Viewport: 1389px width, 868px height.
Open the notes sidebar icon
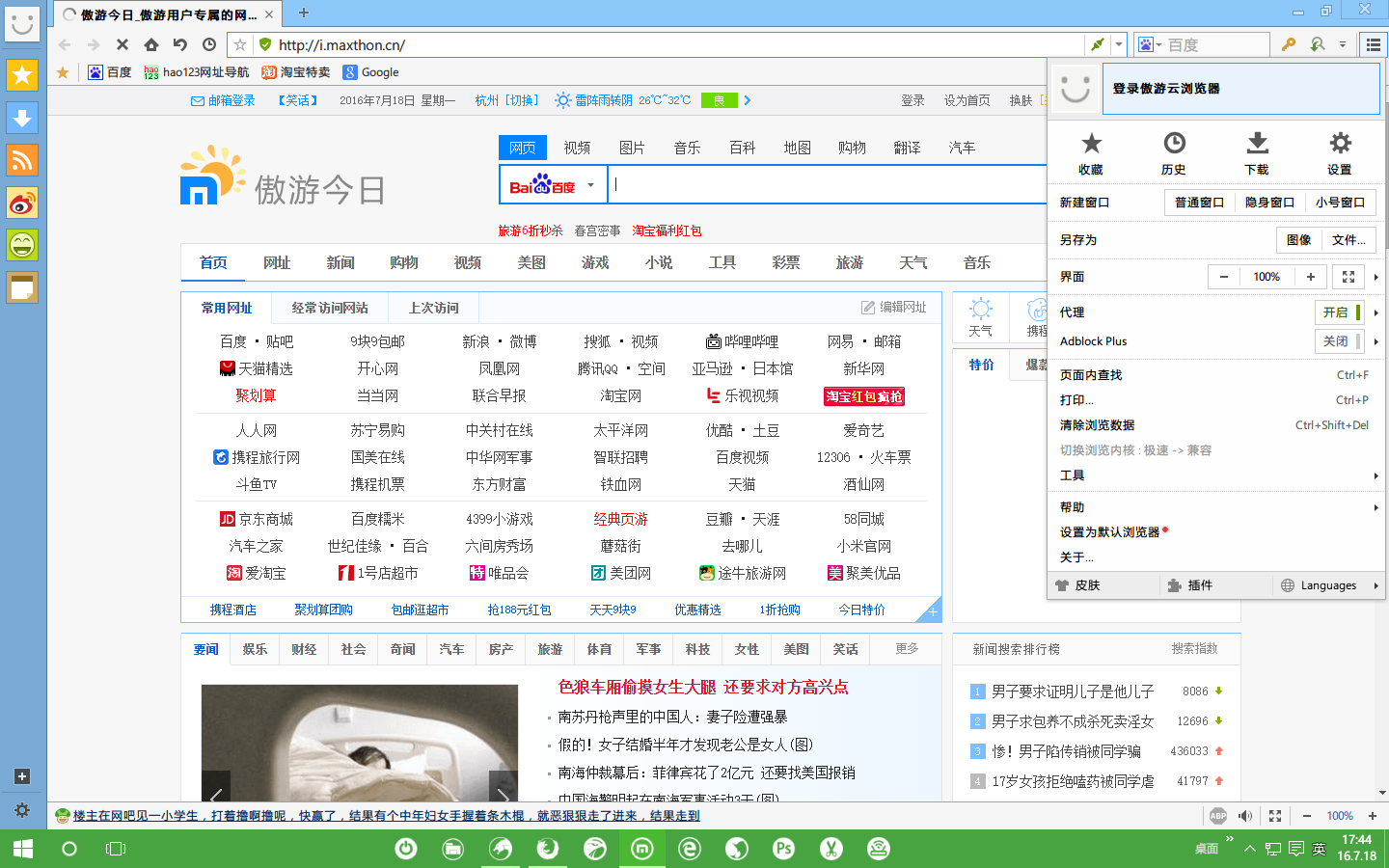pos(22,287)
